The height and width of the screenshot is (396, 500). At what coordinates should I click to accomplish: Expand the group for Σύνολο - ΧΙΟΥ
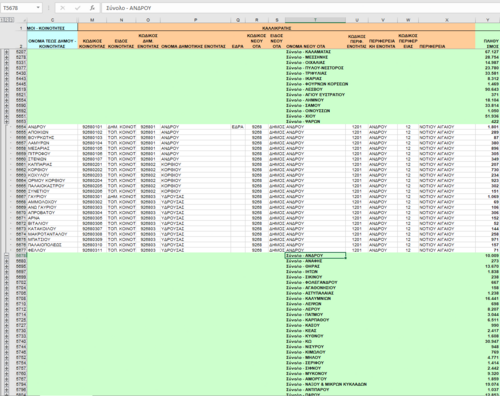coord(6,116)
